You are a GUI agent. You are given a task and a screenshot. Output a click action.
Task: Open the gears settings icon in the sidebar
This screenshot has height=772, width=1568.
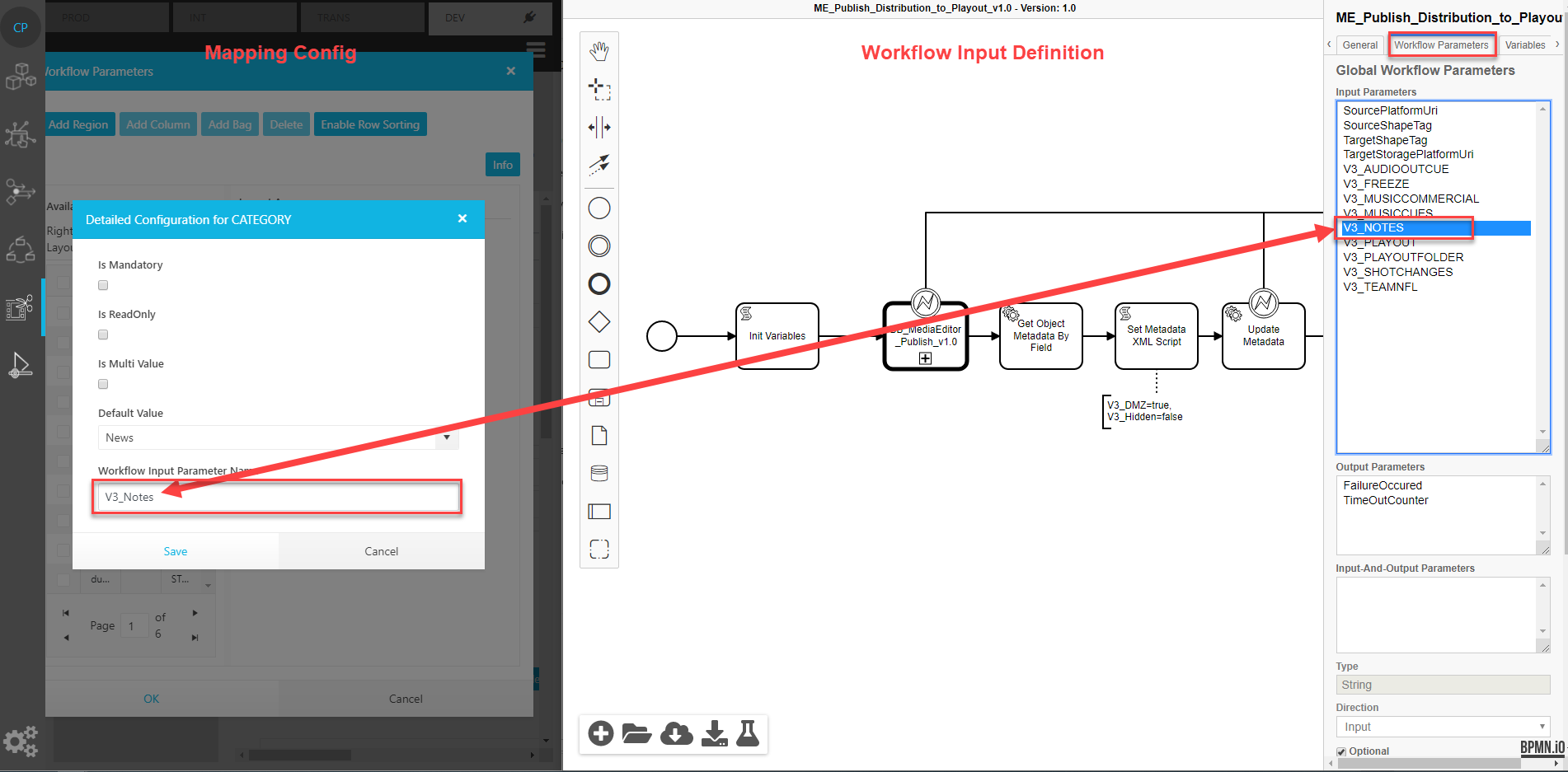coord(21,741)
